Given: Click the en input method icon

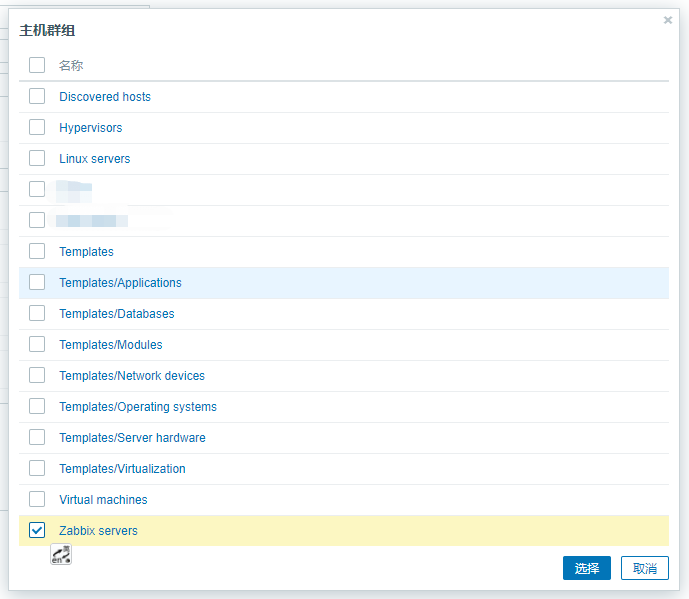Looking at the screenshot, I should (61, 554).
